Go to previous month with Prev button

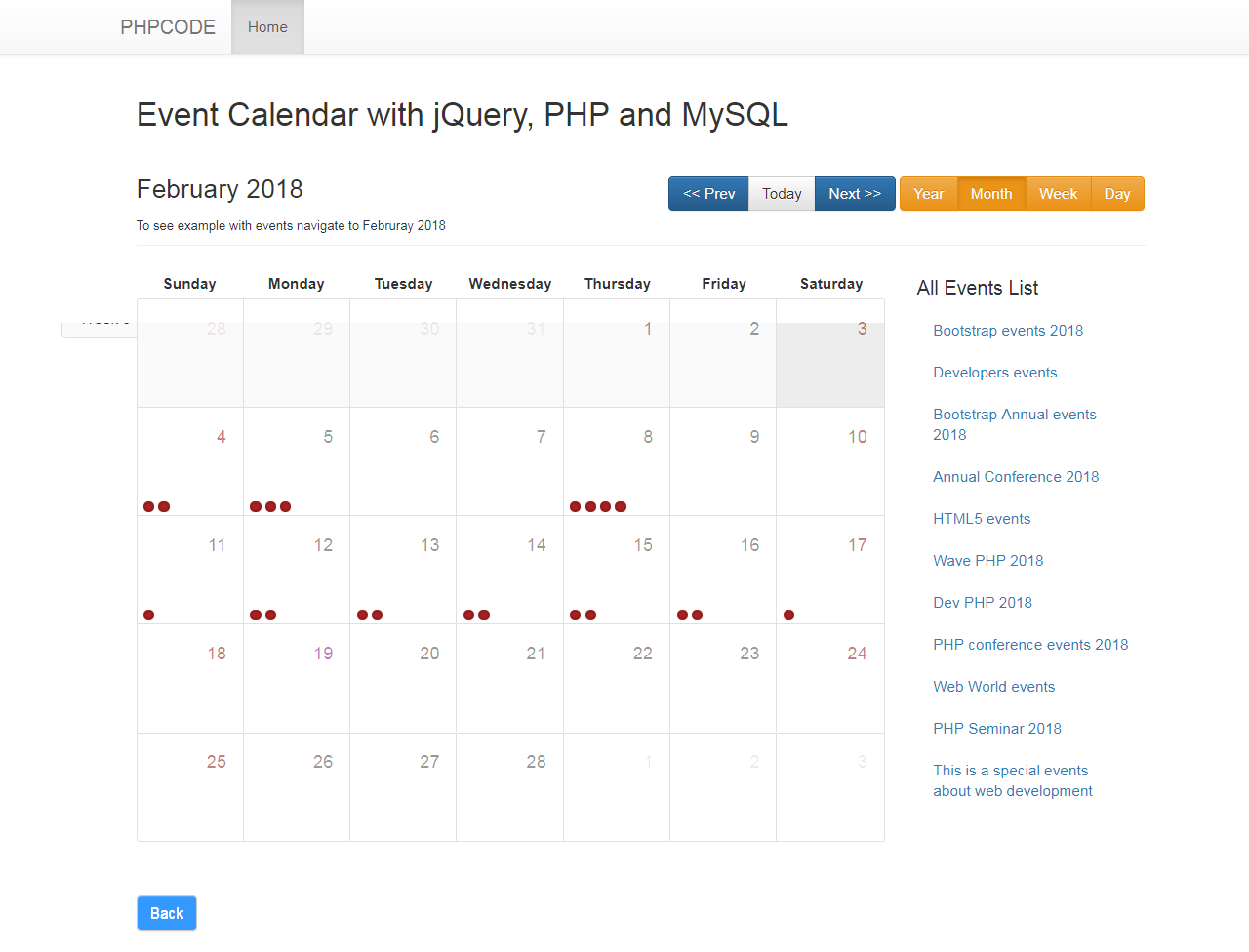[x=708, y=193]
